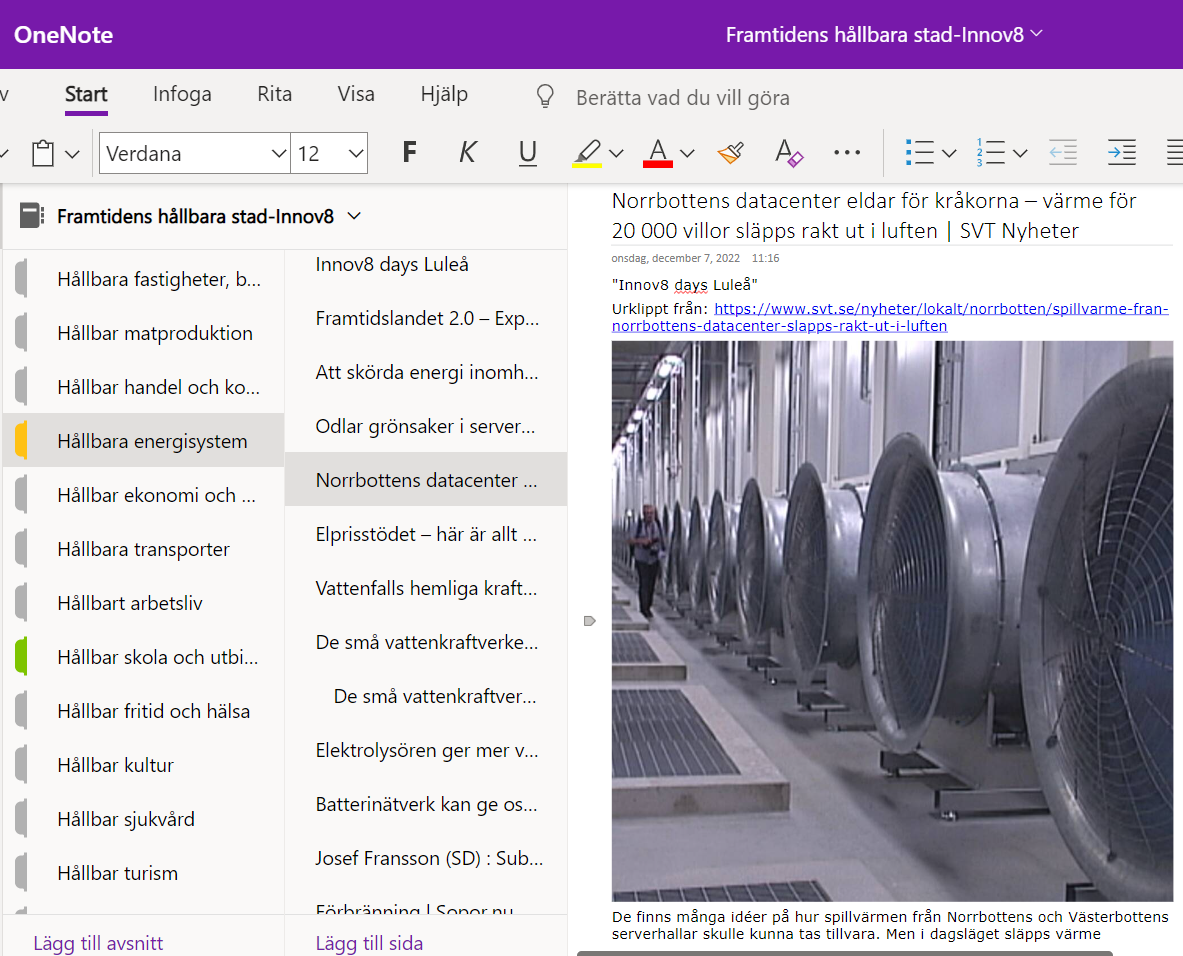Open the Visa tab
The image size is (1183, 956).
tap(356, 94)
